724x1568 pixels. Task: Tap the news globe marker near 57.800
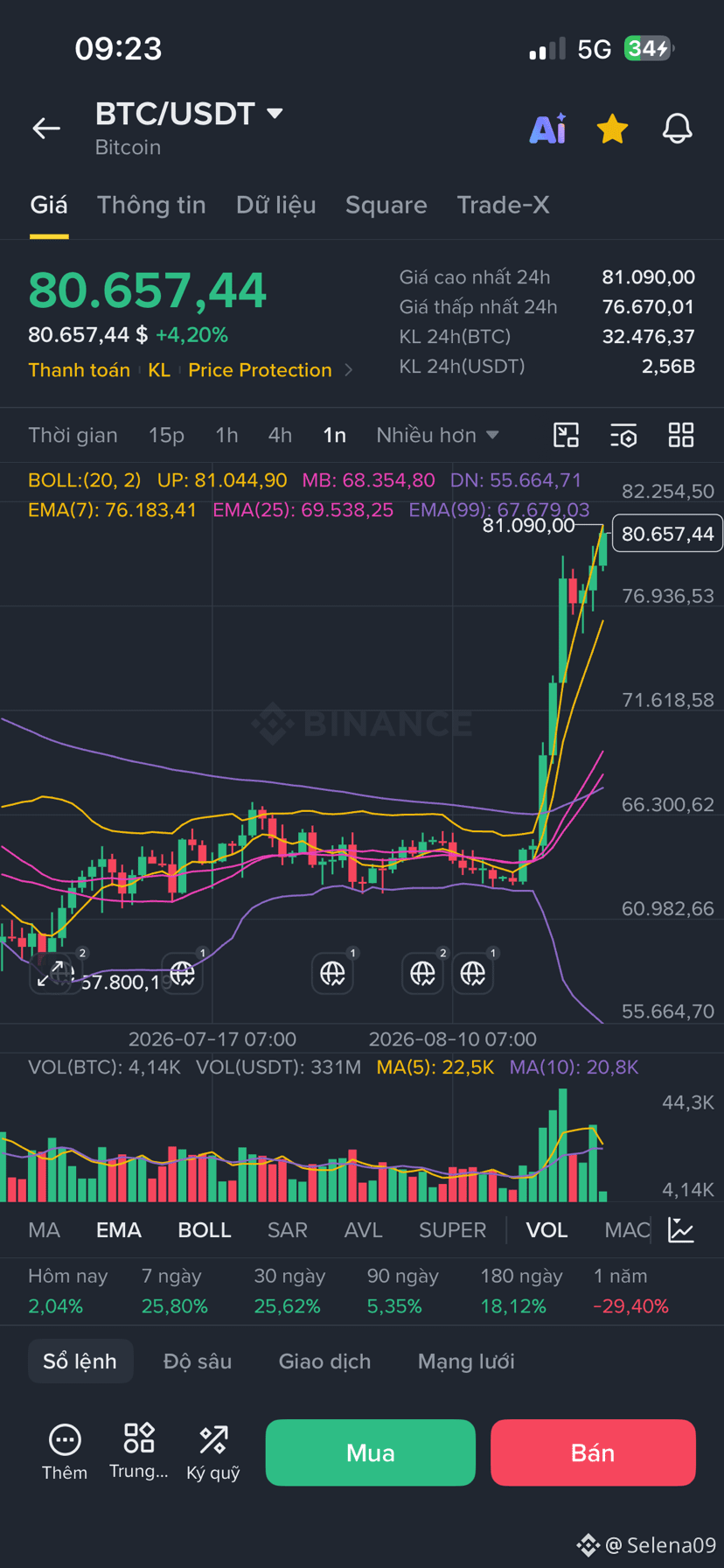(182, 973)
